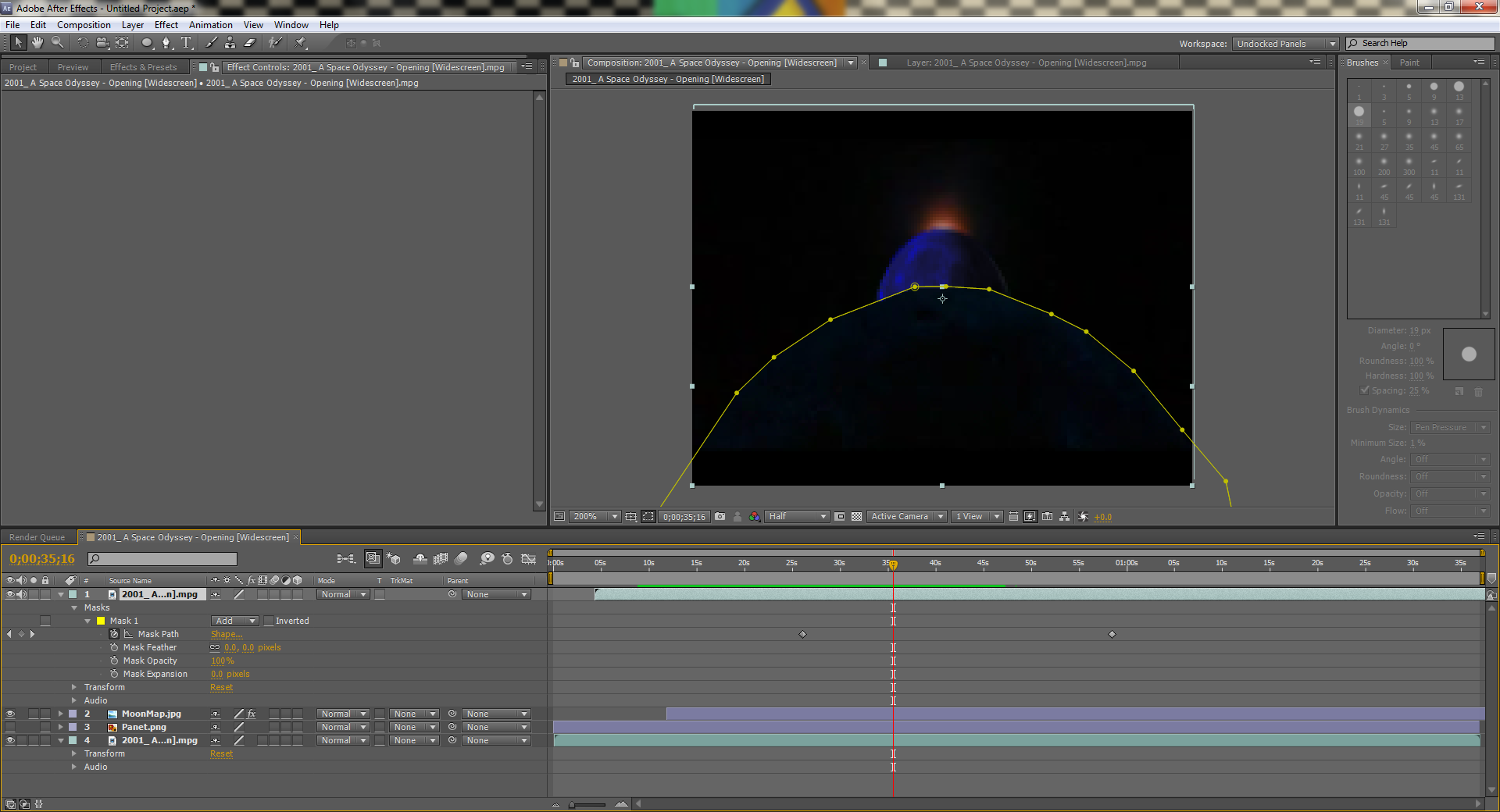Select the Horizontal Type tool
Image resolution: width=1500 pixels, height=812 pixels.
(x=186, y=43)
